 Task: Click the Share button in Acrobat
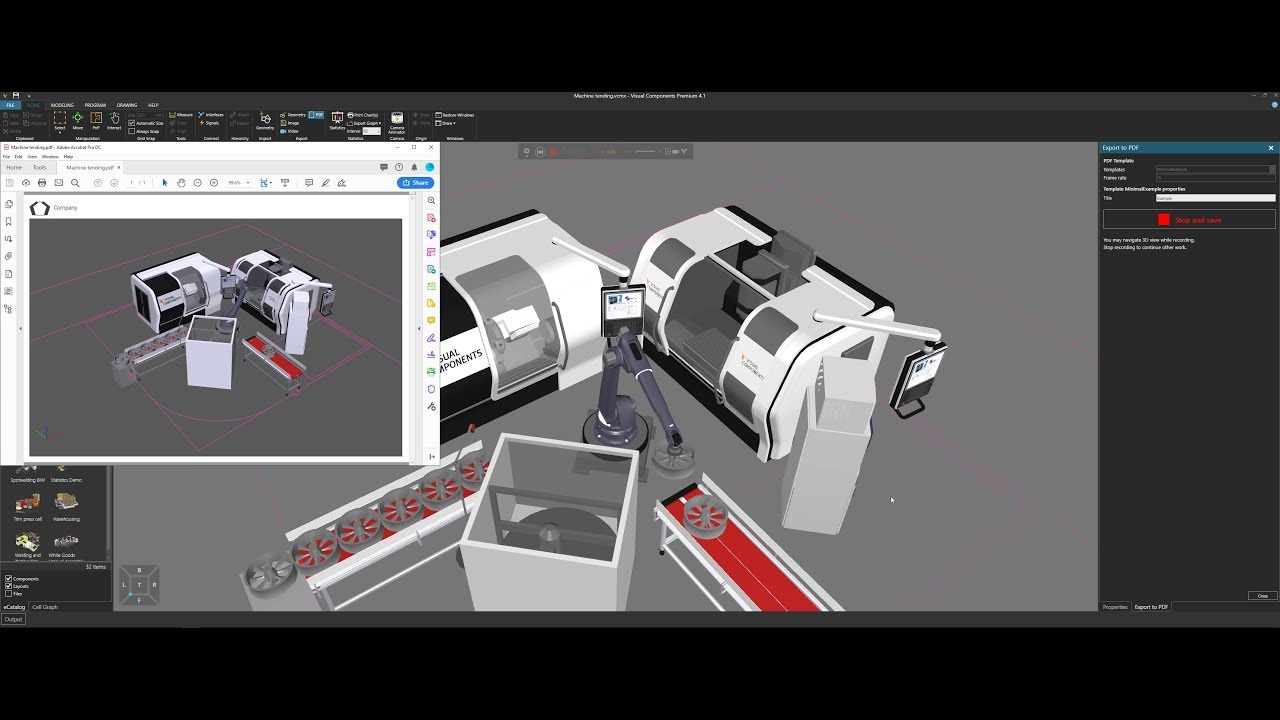coord(415,183)
